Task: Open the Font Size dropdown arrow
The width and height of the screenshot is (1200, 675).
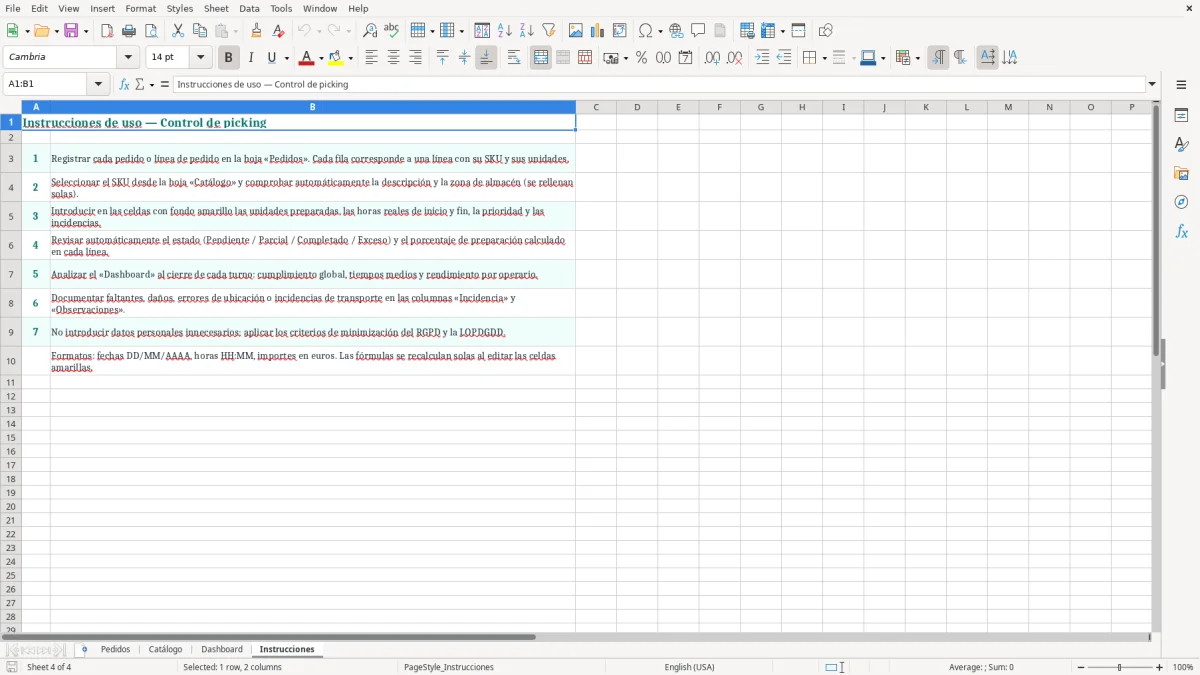Action: [200, 58]
